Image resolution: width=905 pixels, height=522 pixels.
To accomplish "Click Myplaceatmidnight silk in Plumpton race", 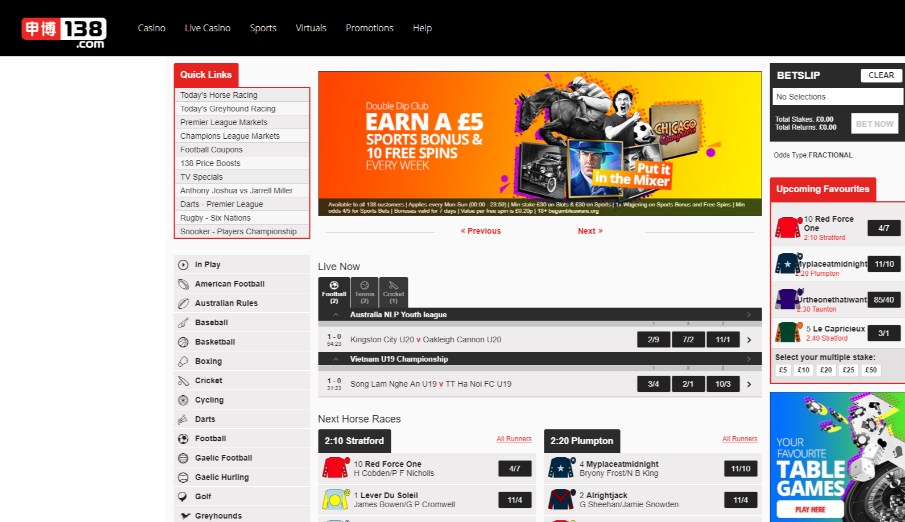I will point(561,468).
